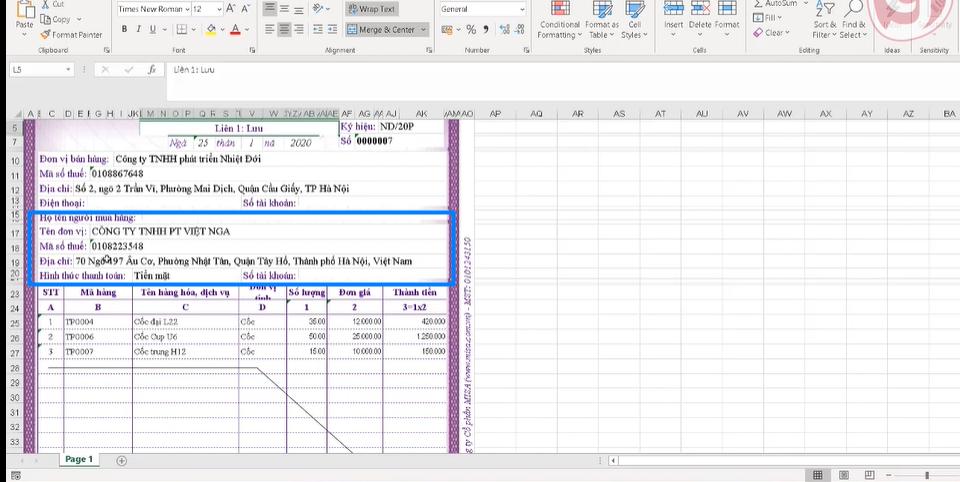The width and height of the screenshot is (960, 482).
Task: Select Normal view in status bar
Action: pyautogui.click(x=817, y=475)
